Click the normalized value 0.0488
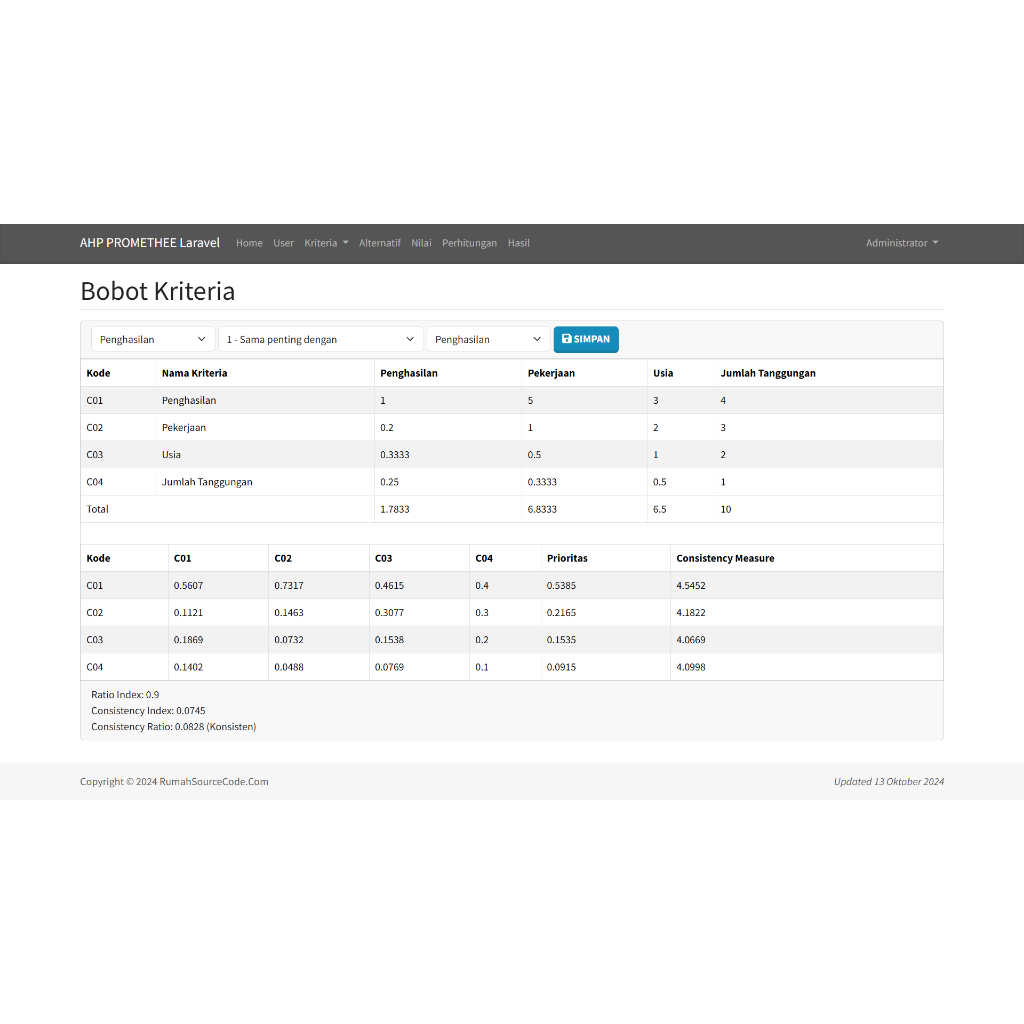 point(289,667)
